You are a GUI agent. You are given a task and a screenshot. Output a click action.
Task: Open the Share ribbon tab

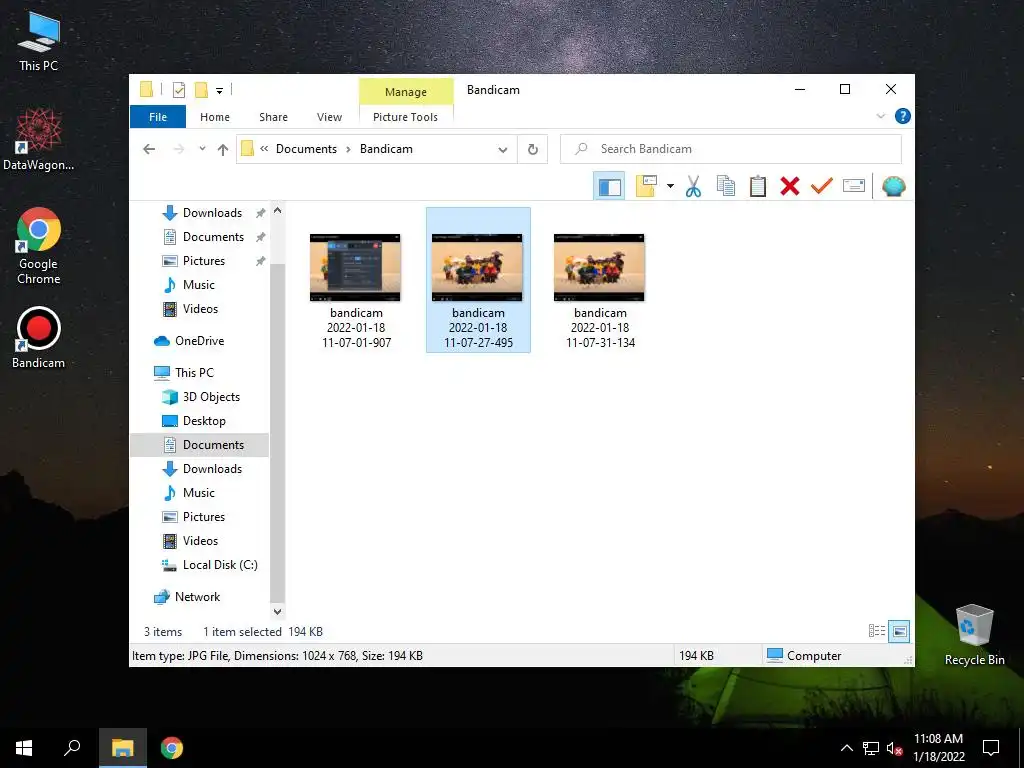(x=273, y=117)
